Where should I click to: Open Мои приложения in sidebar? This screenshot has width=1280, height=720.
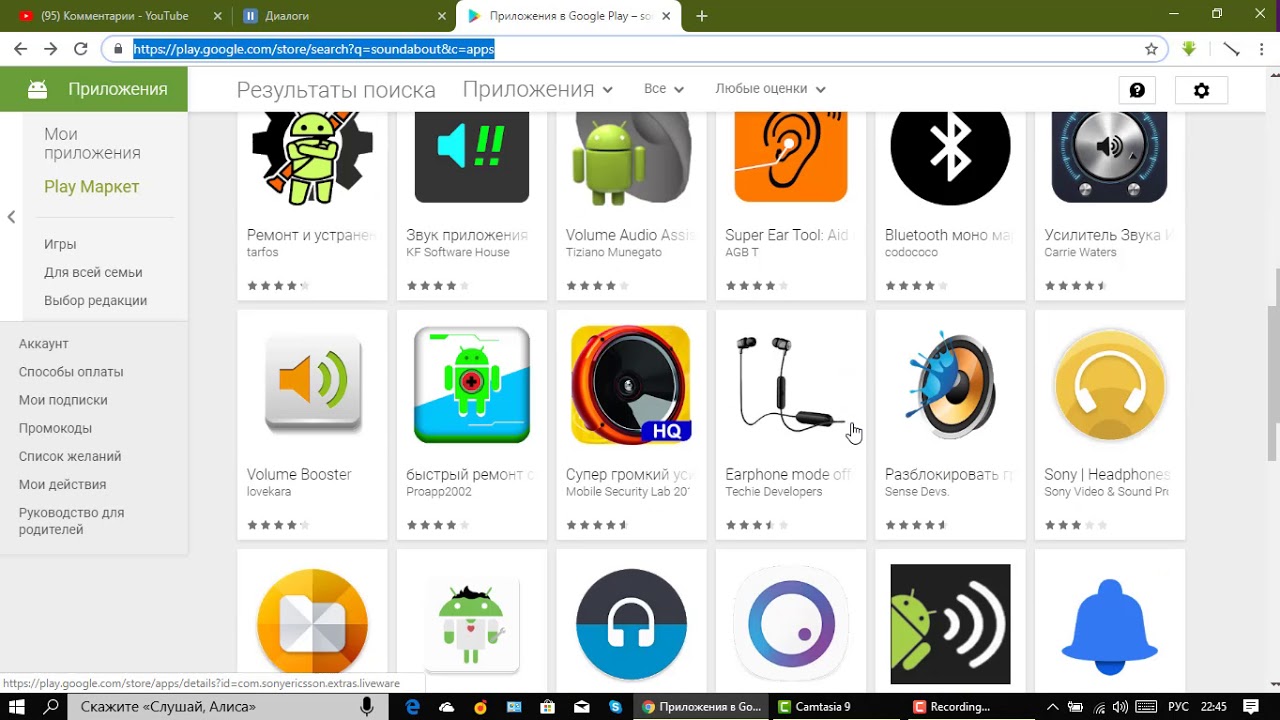pyautogui.click(x=92, y=143)
